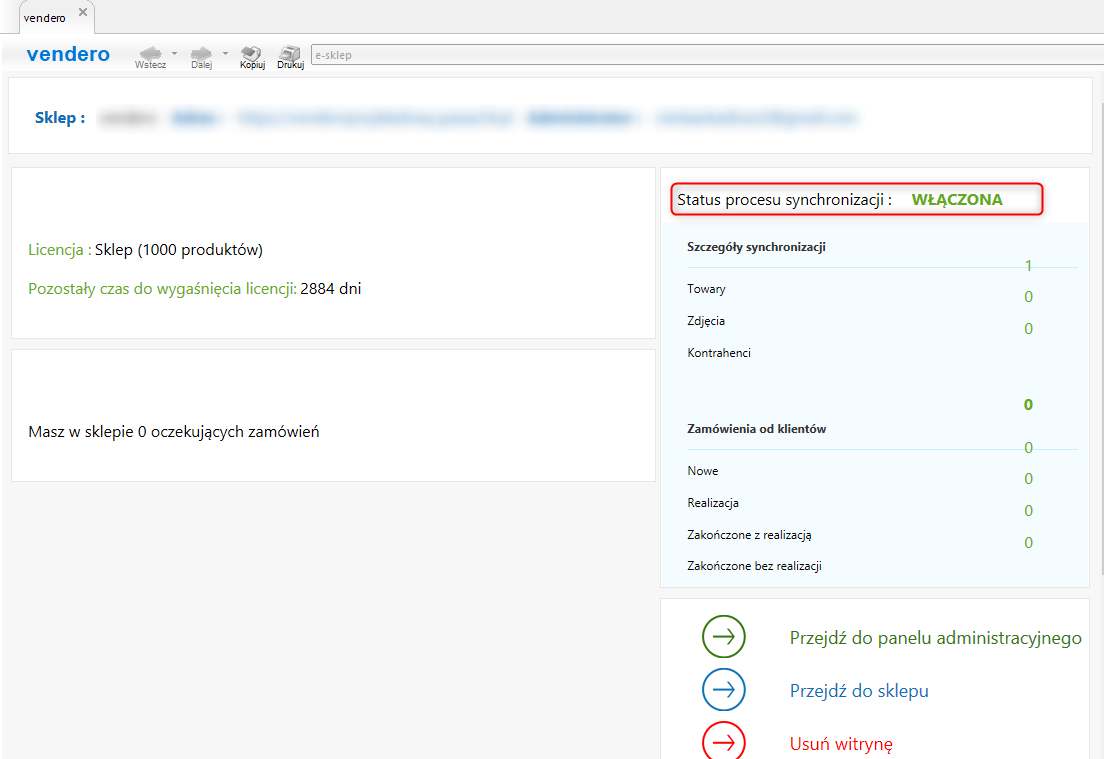Open the Dalej history dropdown arrow
This screenshot has height=759, width=1104.
click(x=225, y=53)
